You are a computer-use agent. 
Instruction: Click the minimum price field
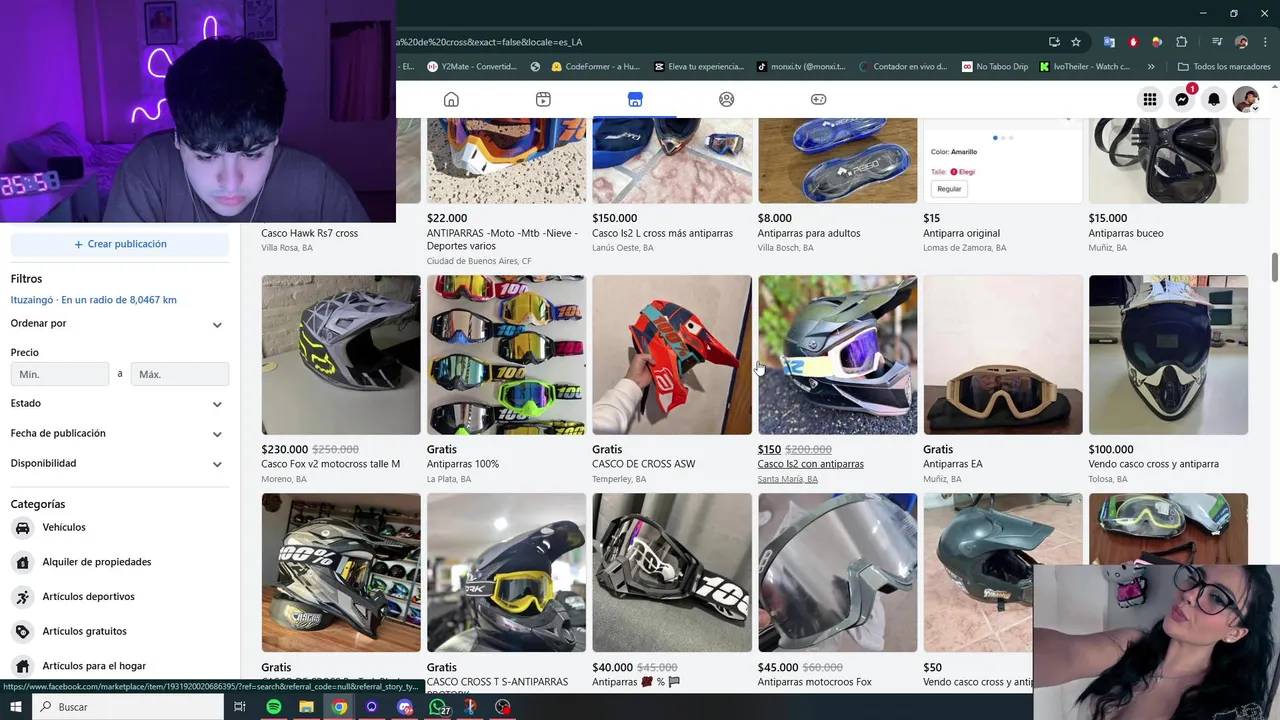[60, 374]
